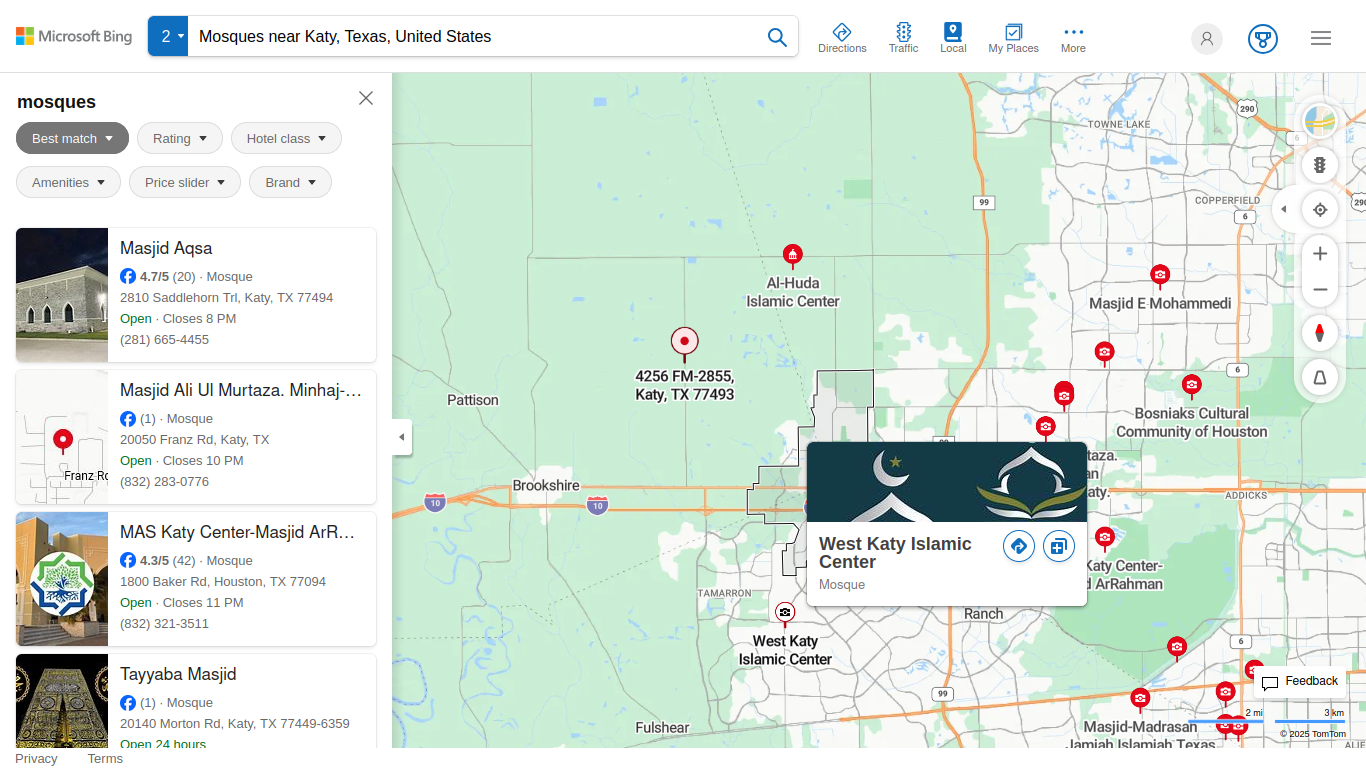Open the Privacy link
The height and width of the screenshot is (768, 1366).
pyautogui.click(x=36, y=759)
